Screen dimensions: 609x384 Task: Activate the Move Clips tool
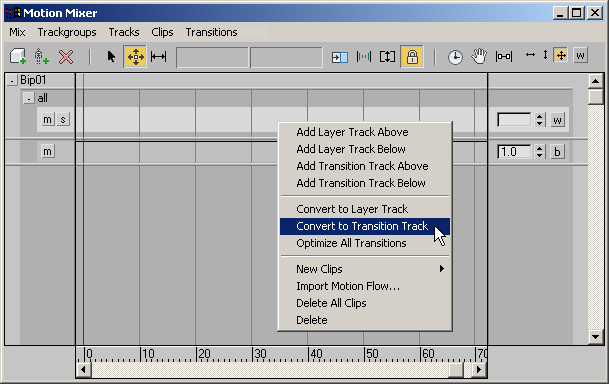[135, 57]
